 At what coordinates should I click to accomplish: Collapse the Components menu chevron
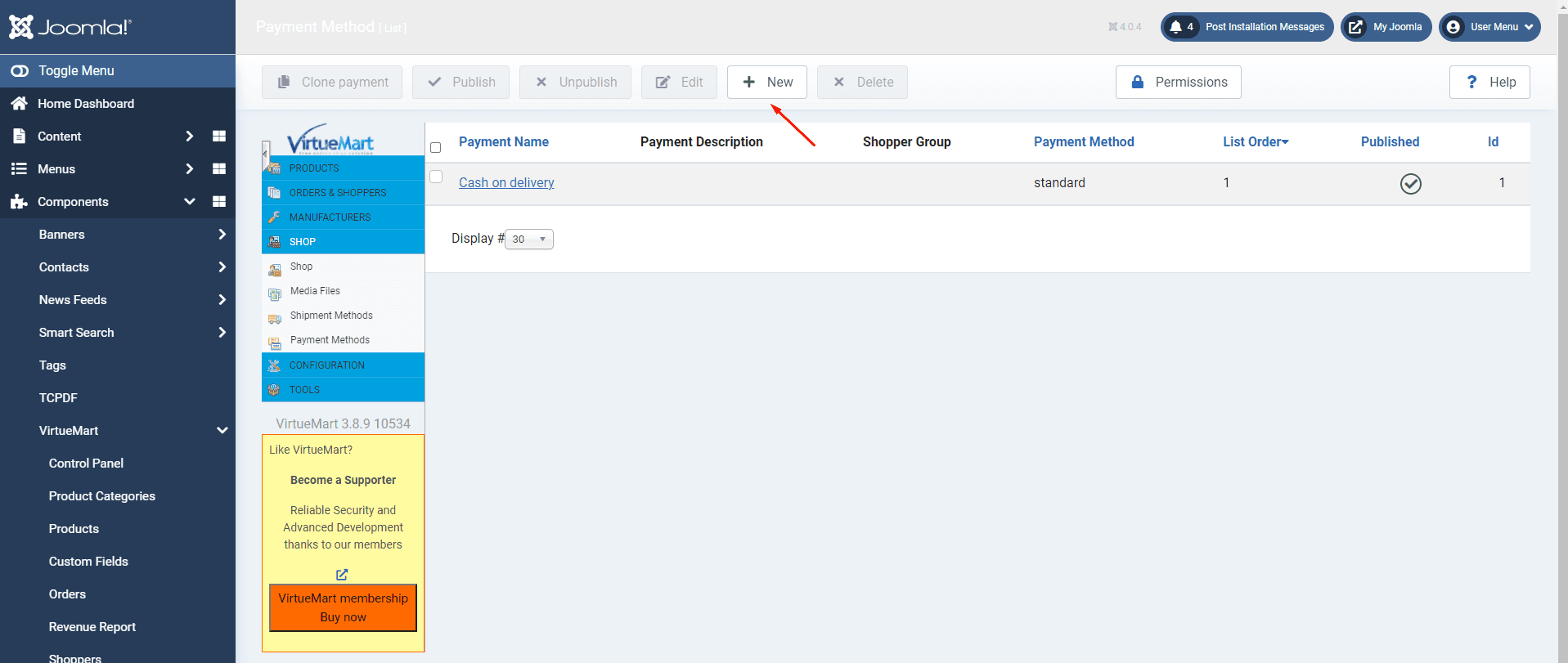189,202
